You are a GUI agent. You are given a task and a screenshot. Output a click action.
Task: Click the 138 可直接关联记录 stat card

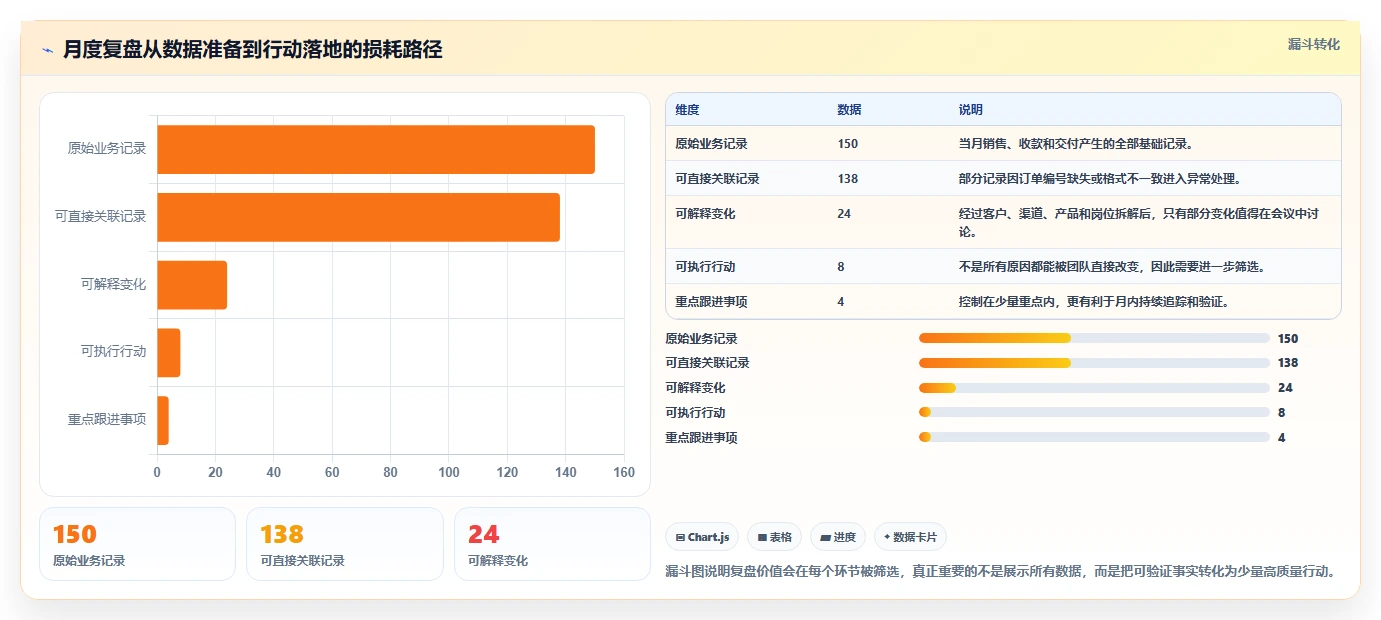coord(345,544)
